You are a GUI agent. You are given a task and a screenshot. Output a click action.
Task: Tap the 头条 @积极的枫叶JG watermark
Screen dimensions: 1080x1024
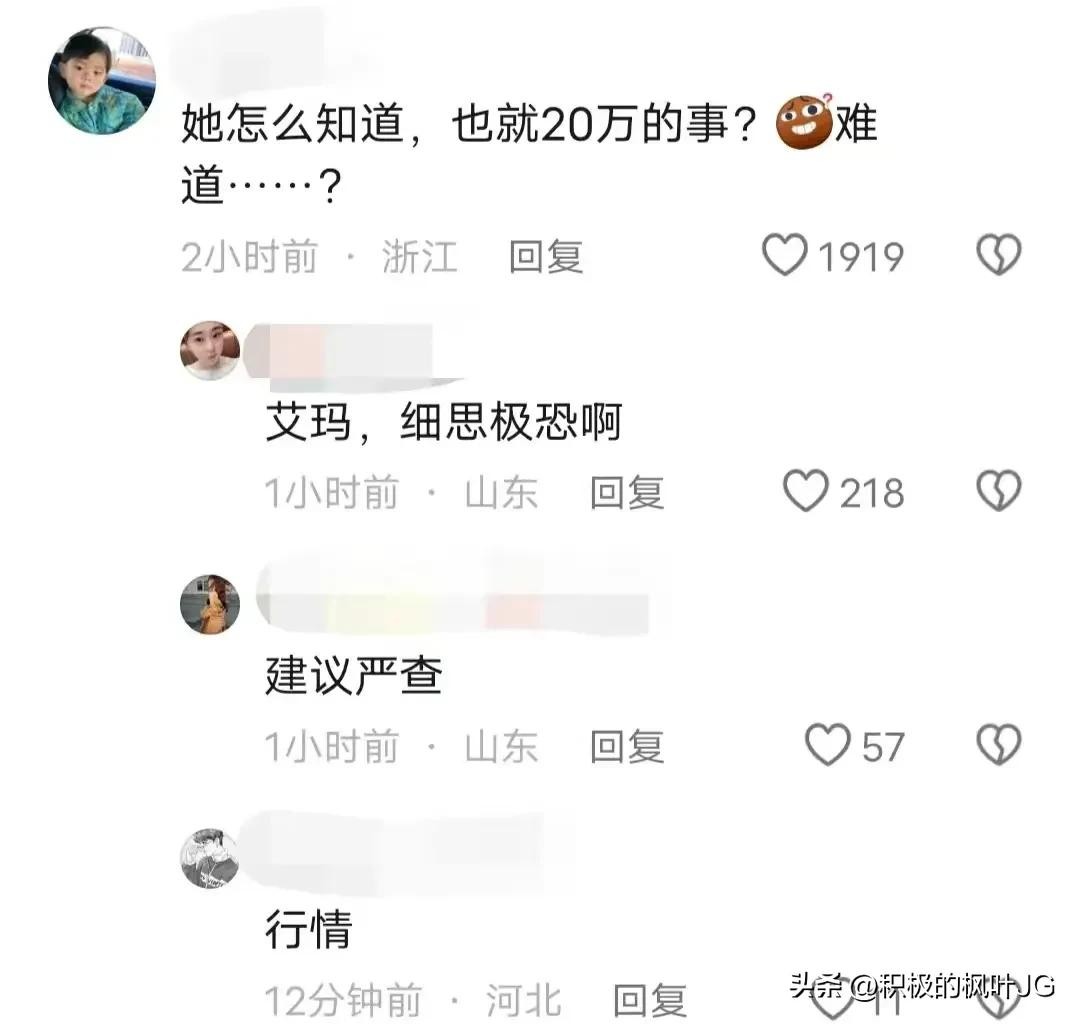tap(922, 986)
